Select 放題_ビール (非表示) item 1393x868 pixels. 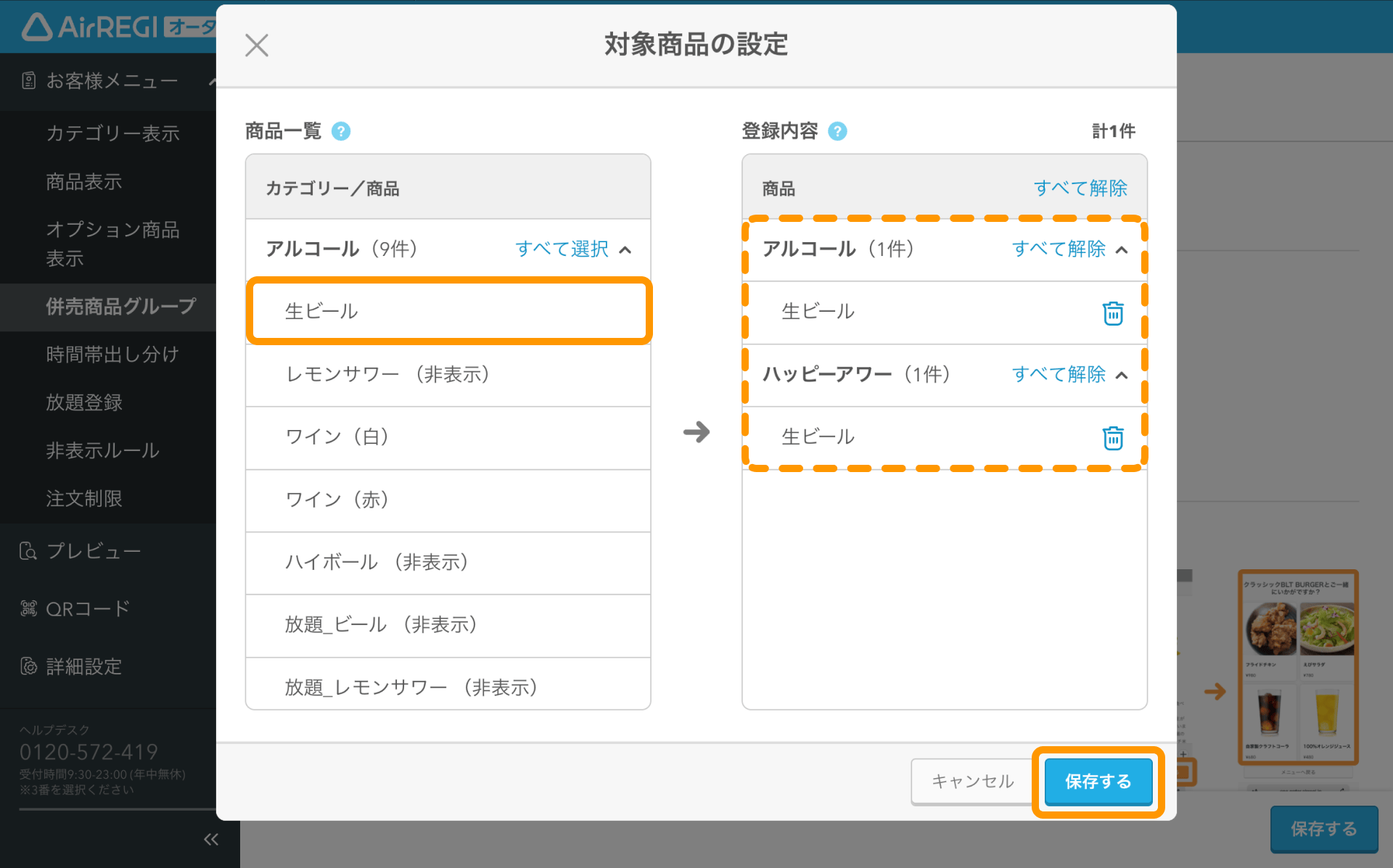tap(448, 625)
